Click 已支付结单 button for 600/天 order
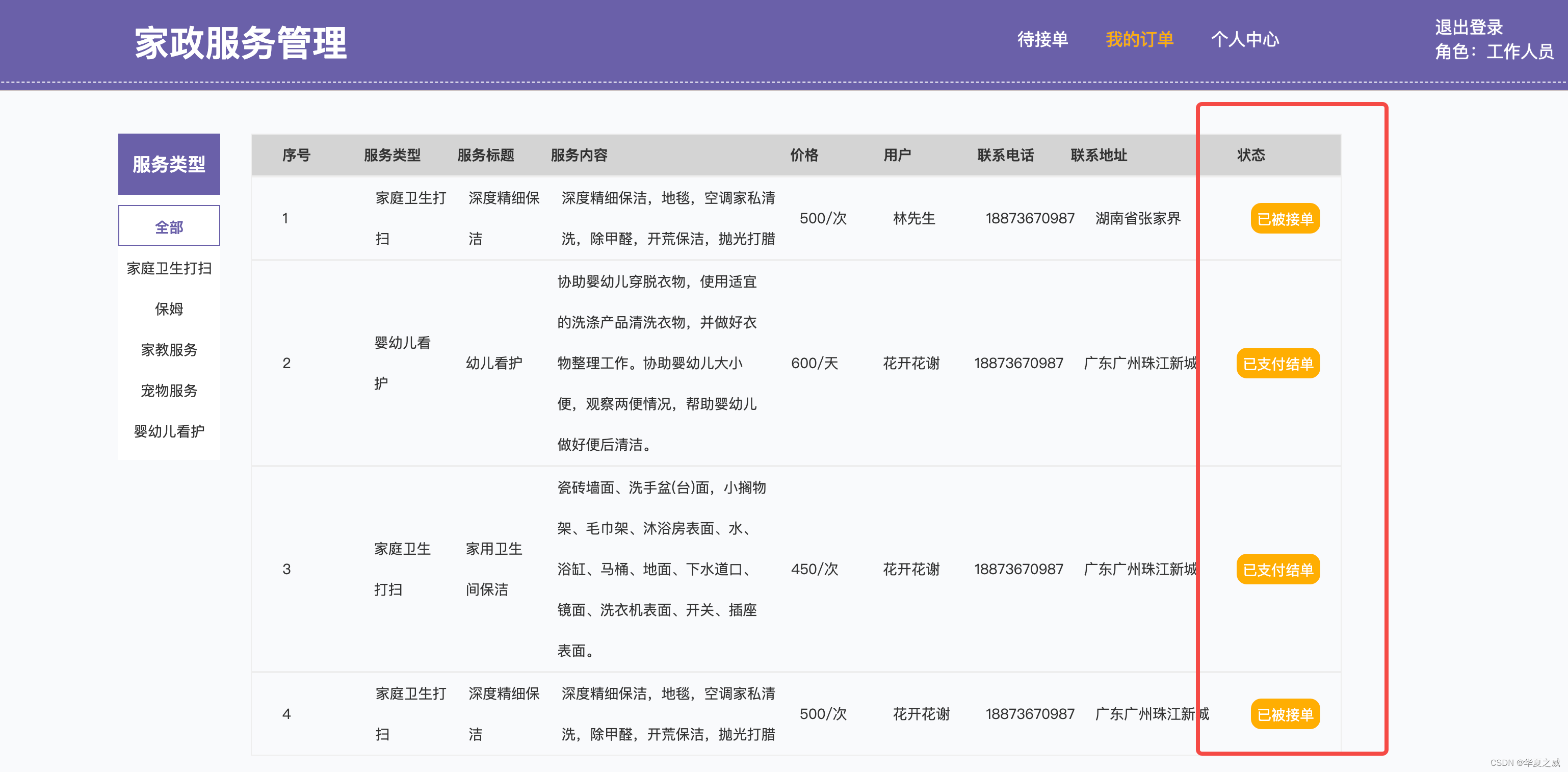 point(1277,364)
